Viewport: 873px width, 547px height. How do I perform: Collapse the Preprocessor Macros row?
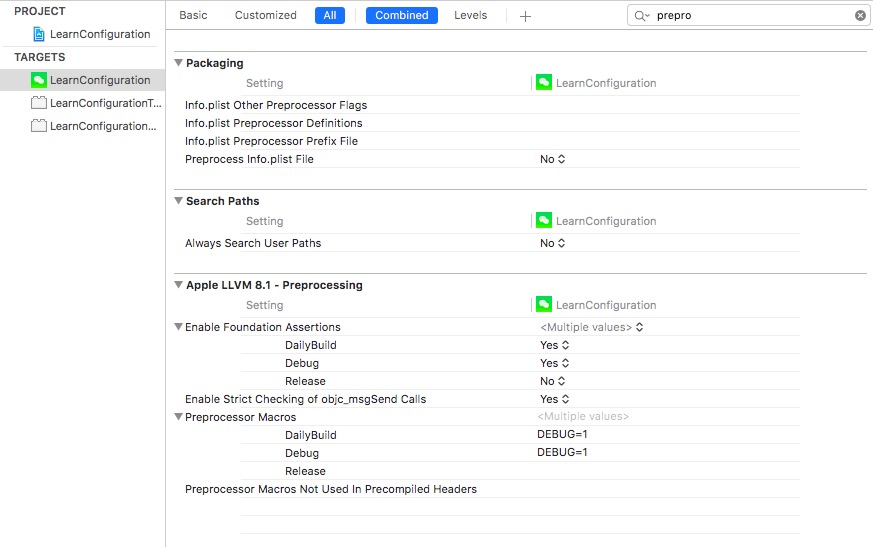point(179,417)
